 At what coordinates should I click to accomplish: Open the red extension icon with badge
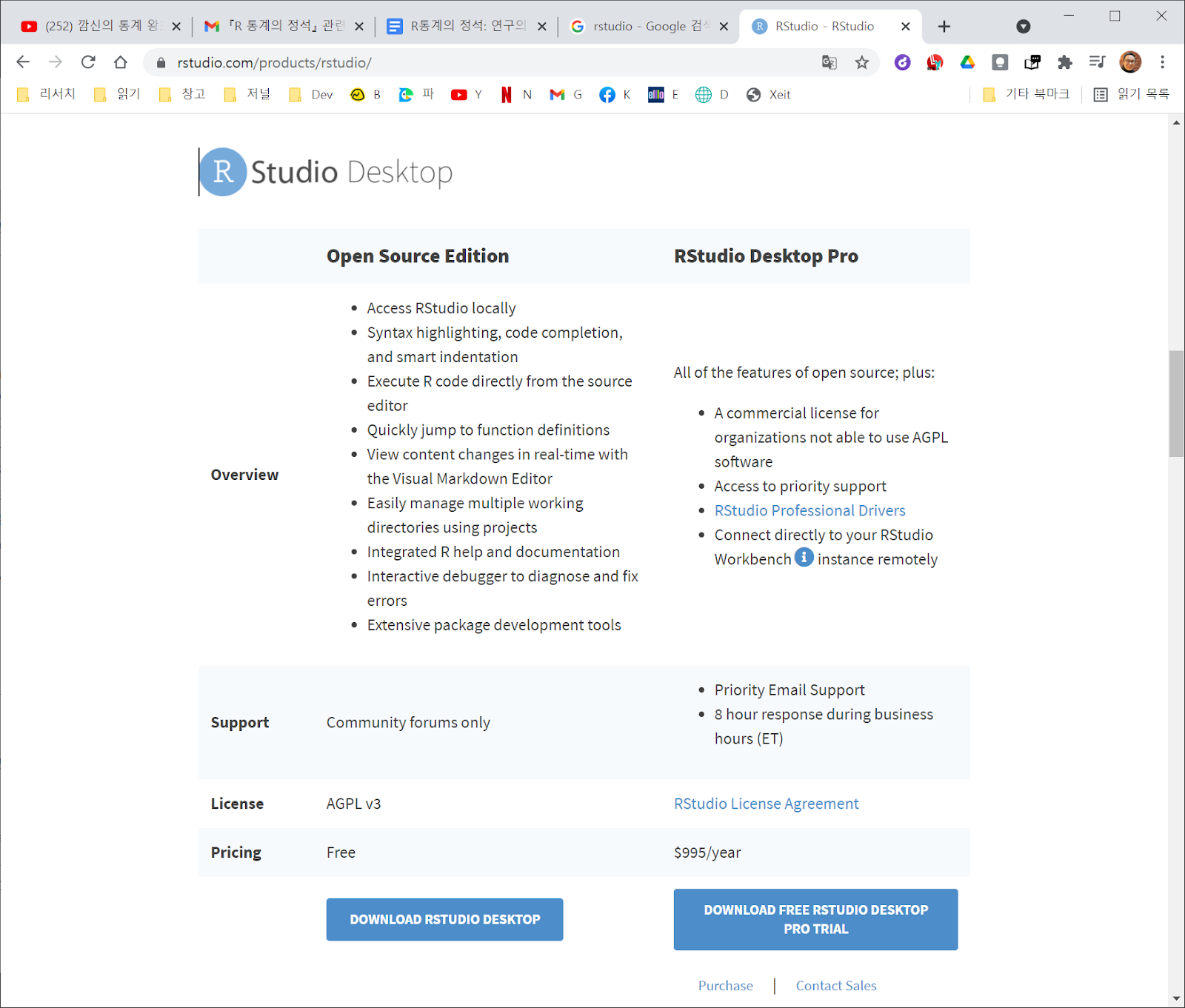[x=935, y=62]
